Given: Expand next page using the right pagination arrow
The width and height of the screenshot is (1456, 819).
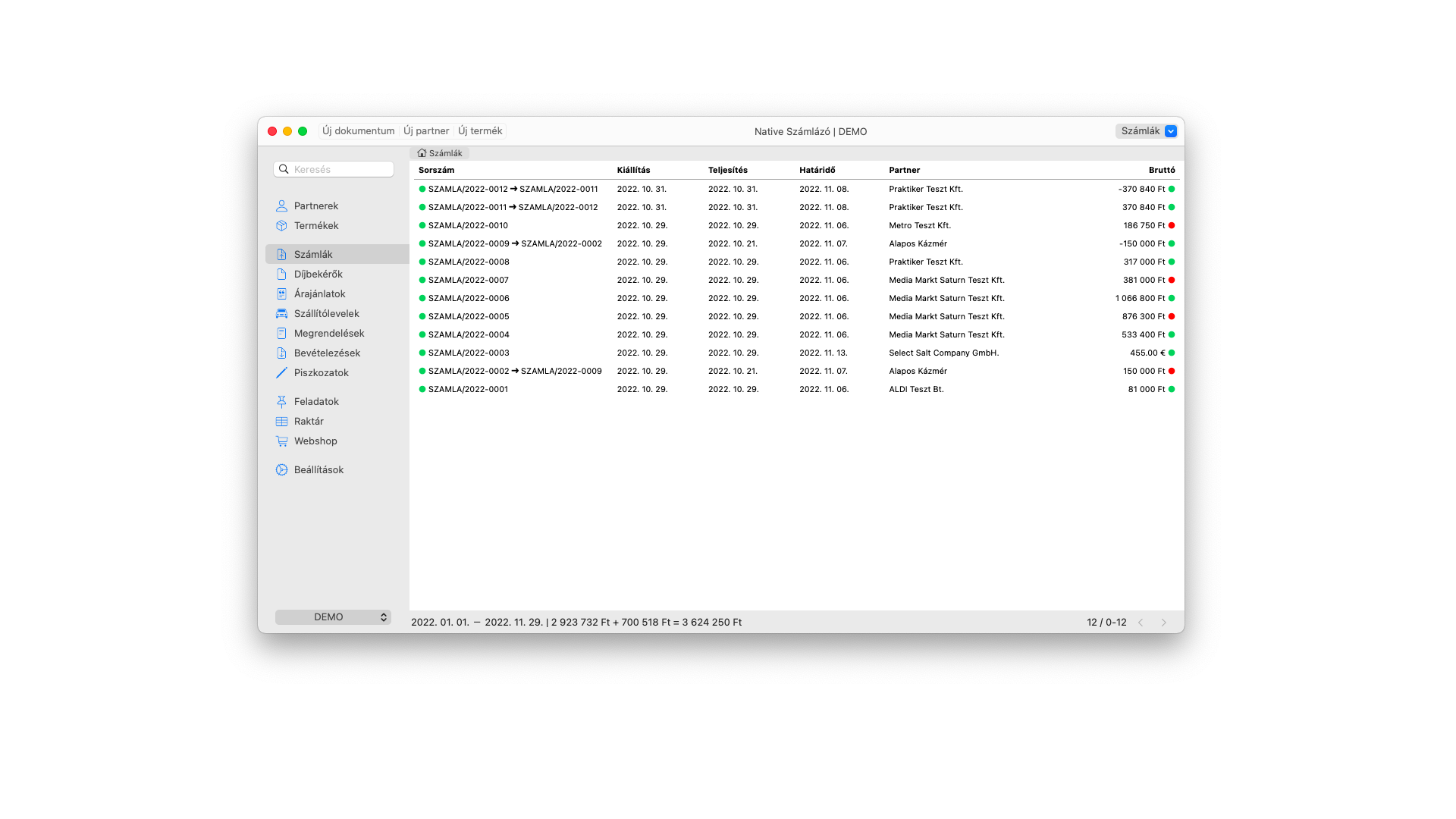Looking at the screenshot, I should 1164,622.
